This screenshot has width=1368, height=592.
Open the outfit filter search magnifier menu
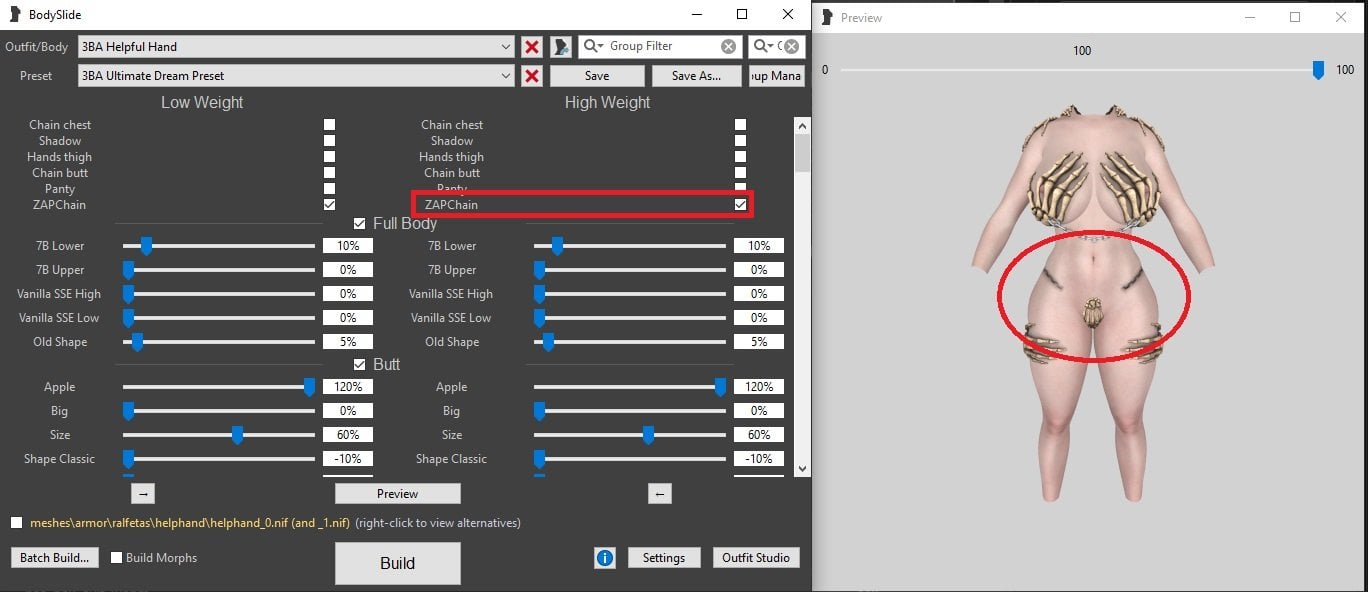763,46
